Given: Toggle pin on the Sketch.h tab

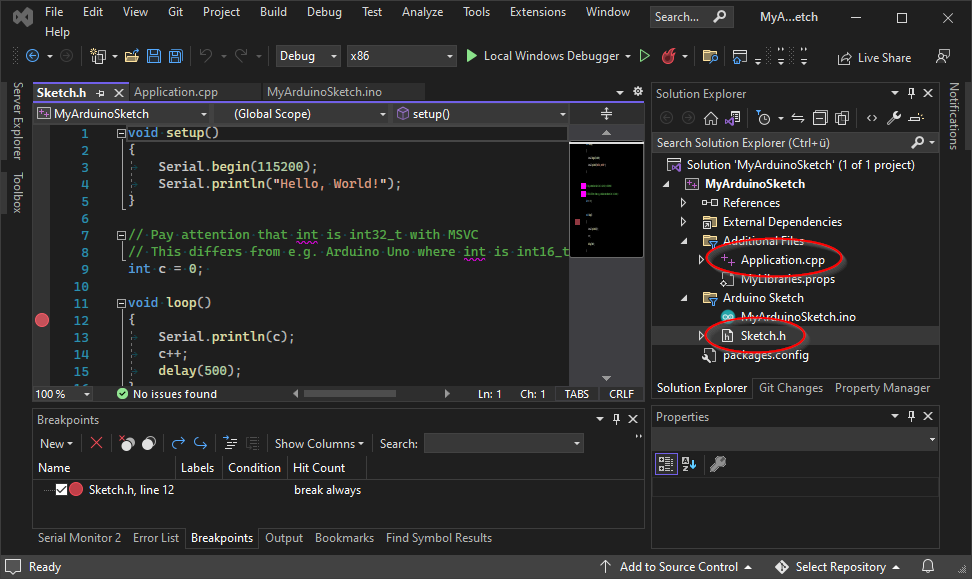Looking at the screenshot, I should pyautogui.click(x=100, y=93).
